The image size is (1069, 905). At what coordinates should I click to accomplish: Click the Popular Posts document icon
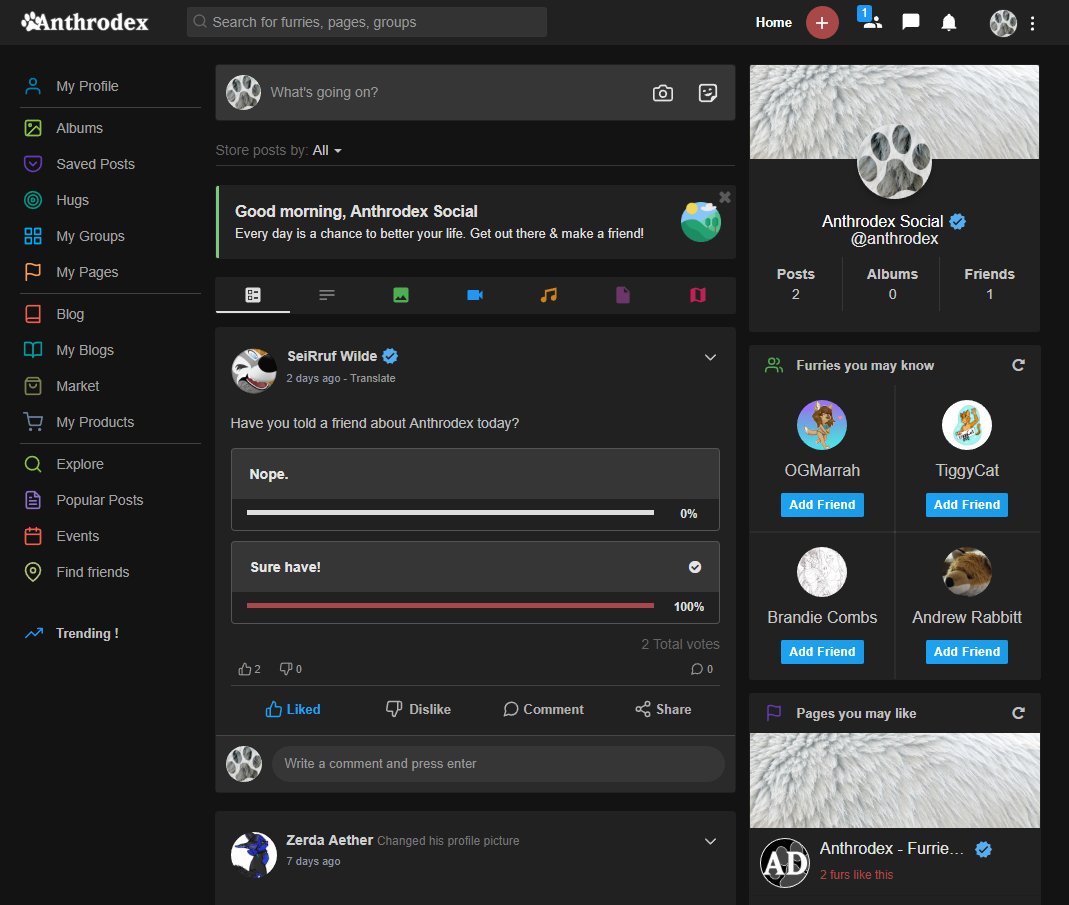33,500
